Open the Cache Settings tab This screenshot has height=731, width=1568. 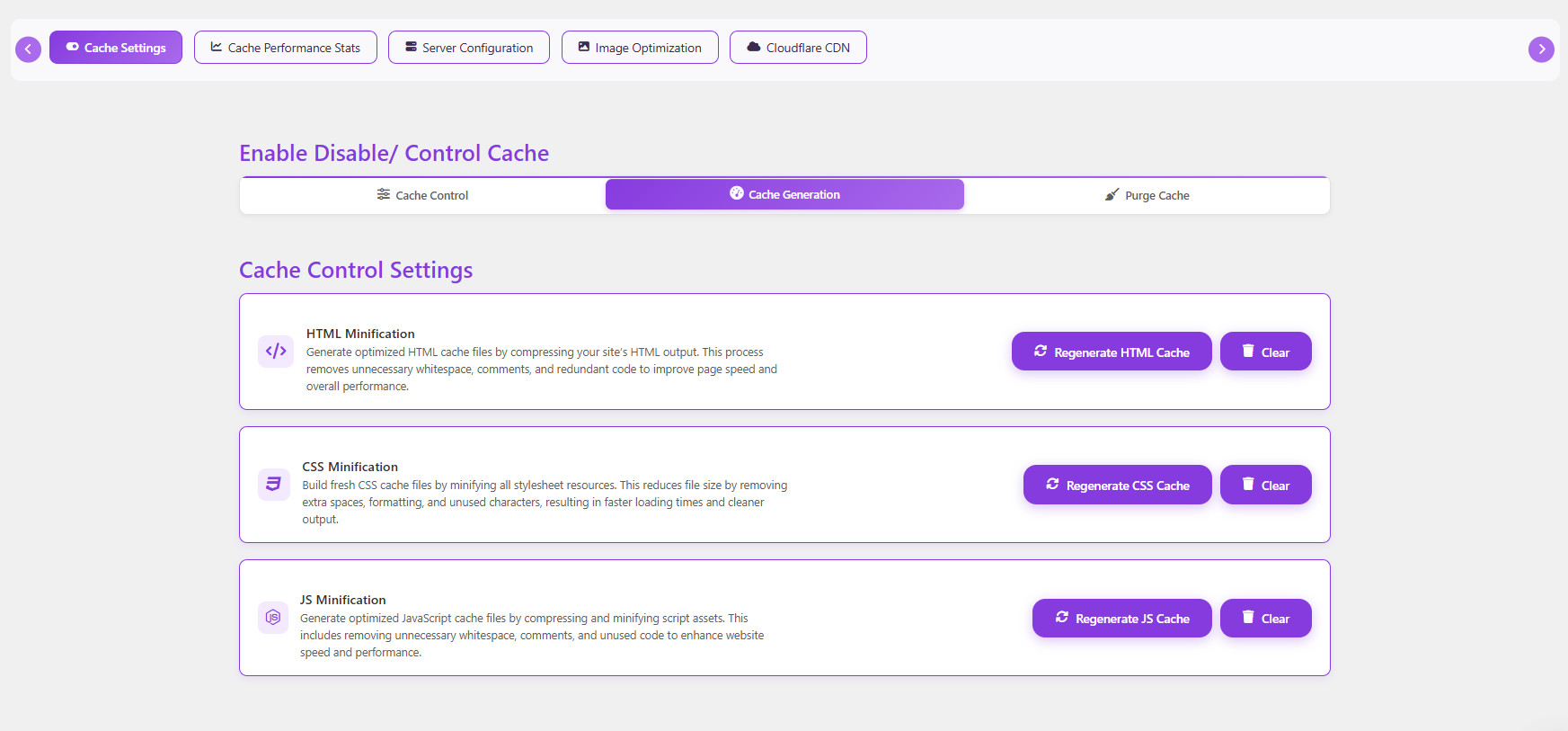point(116,48)
